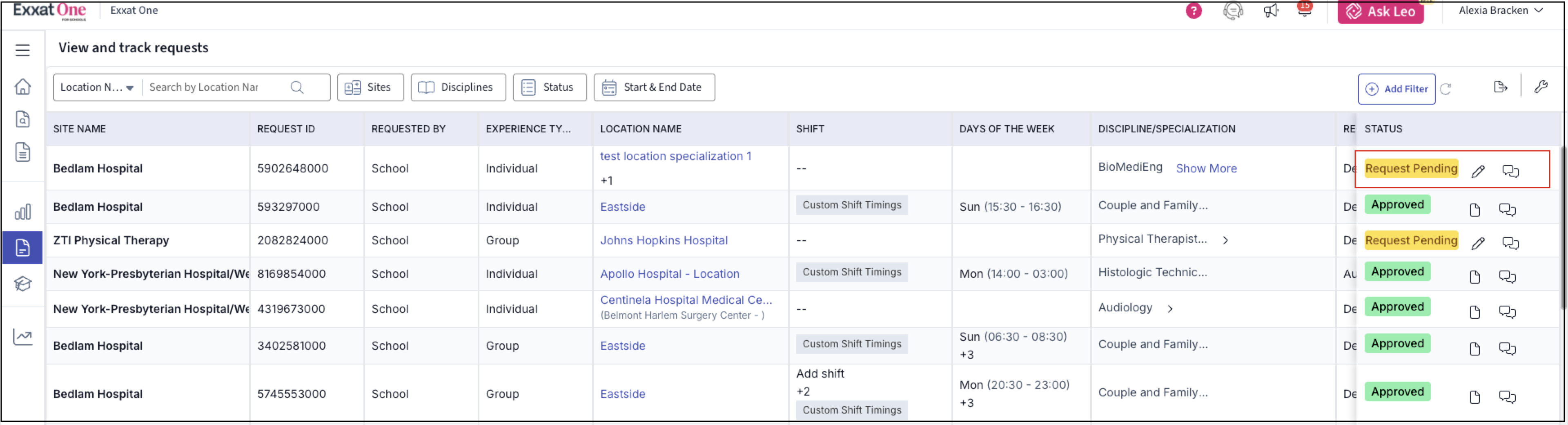Click the refresh filters icon

click(x=1446, y=89)
